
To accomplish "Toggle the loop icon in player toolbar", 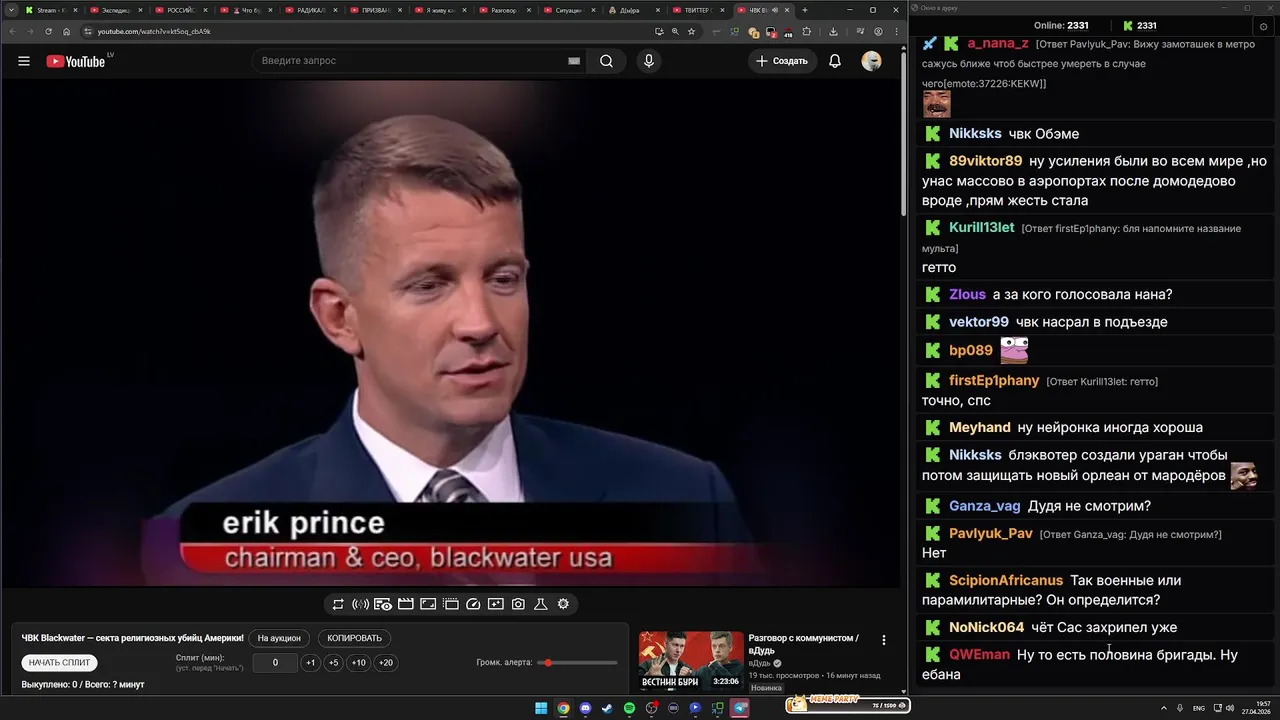I will pyautogui.click(x=338, y=604).
